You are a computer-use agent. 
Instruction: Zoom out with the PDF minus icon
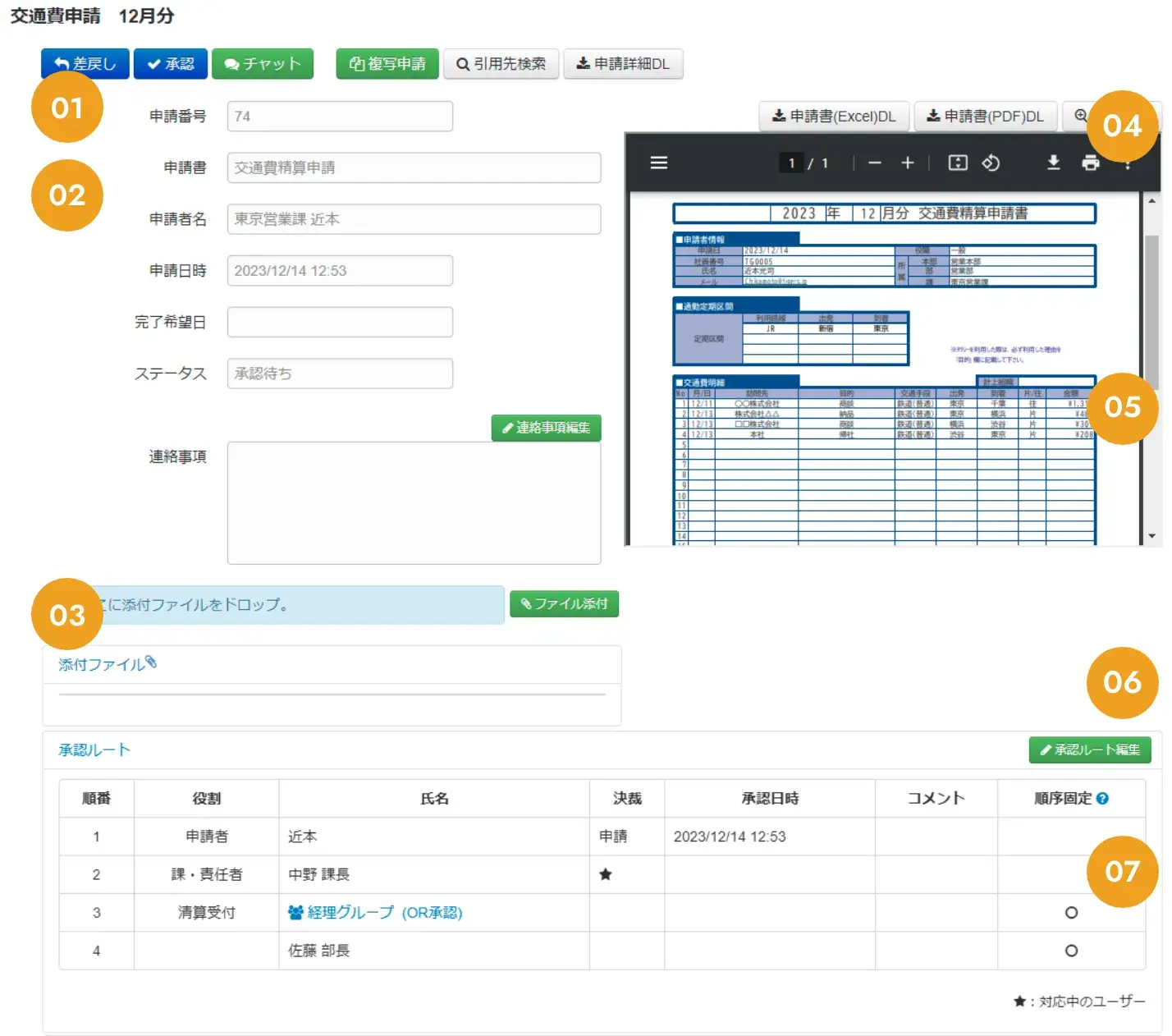click(875, 163)
